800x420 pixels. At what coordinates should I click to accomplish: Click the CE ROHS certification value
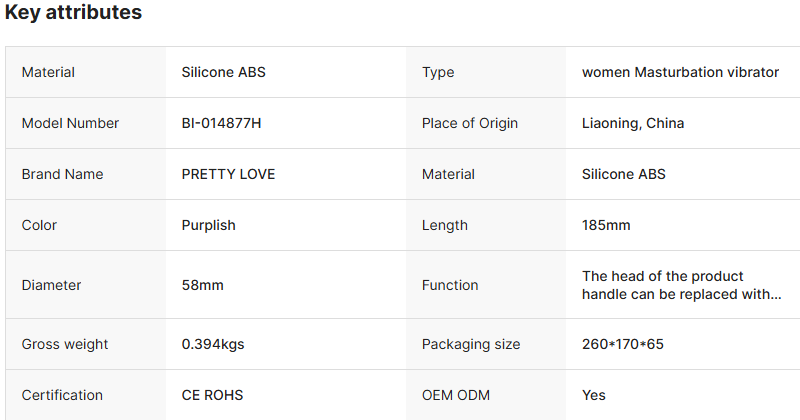click(212, 395)
